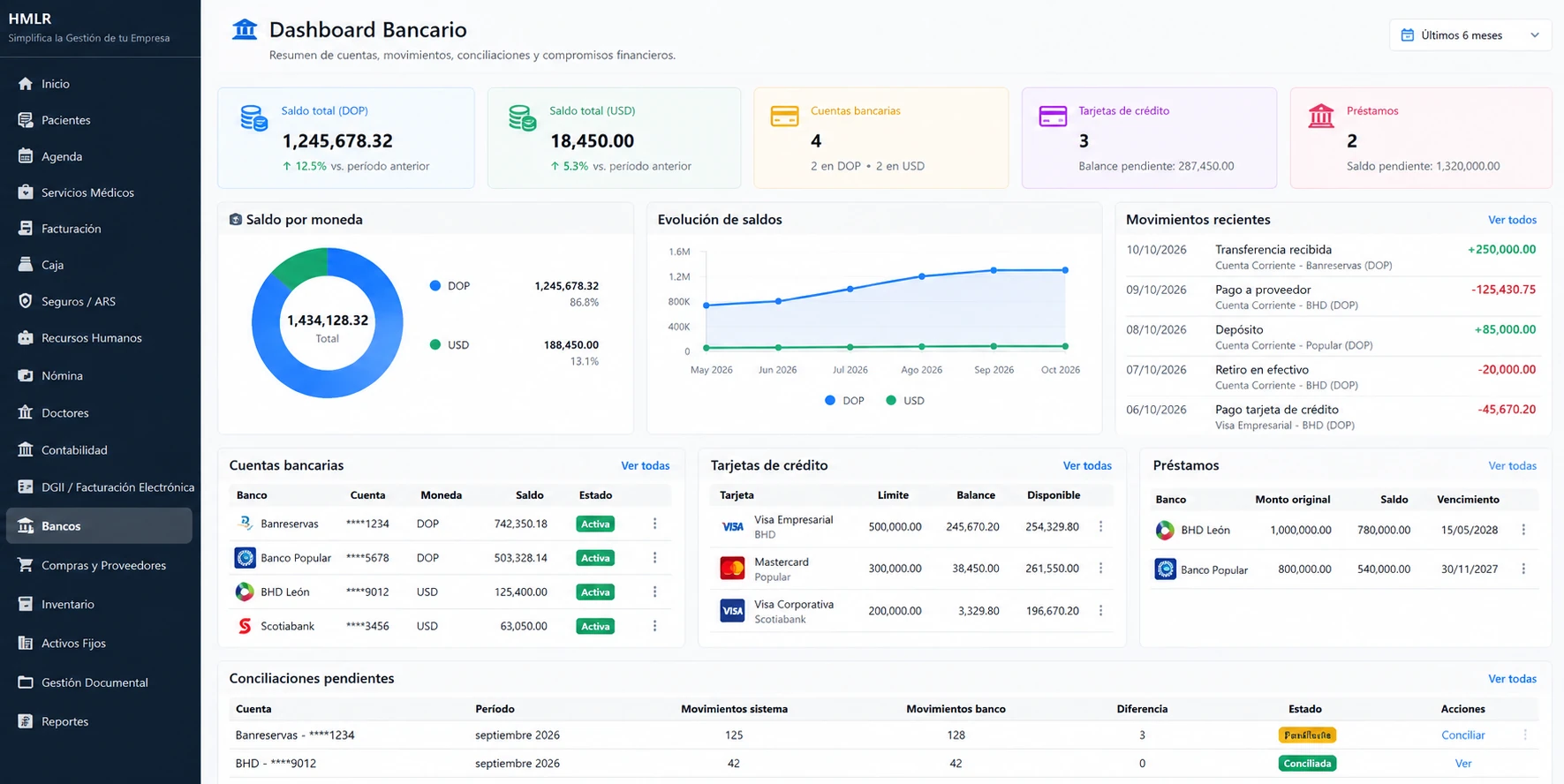Viewport: 1564px width, 784px height.
Task: Open options menu for Scotiabank account row
Action: [654, 626]
